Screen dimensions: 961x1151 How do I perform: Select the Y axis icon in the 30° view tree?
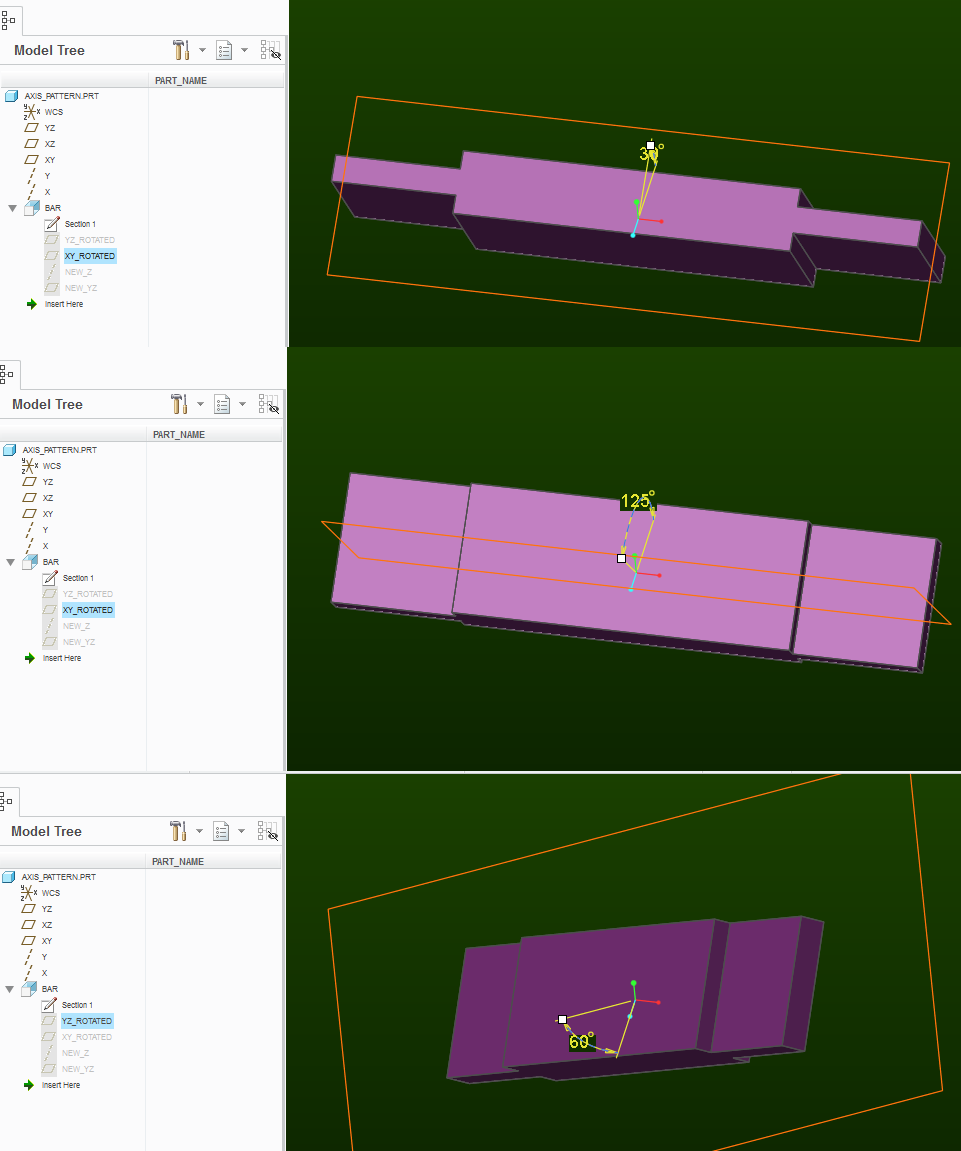tap(31, 176)
